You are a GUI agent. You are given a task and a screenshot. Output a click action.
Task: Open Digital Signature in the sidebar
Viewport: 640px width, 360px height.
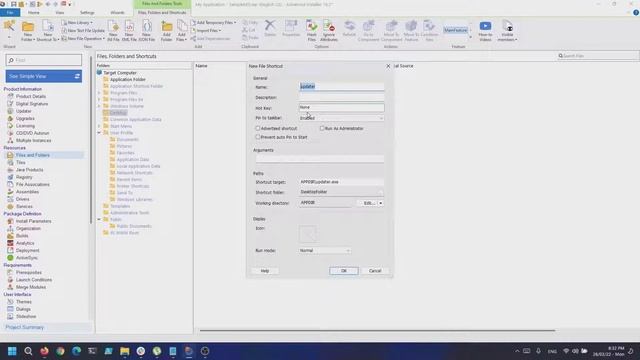point(32,104)
